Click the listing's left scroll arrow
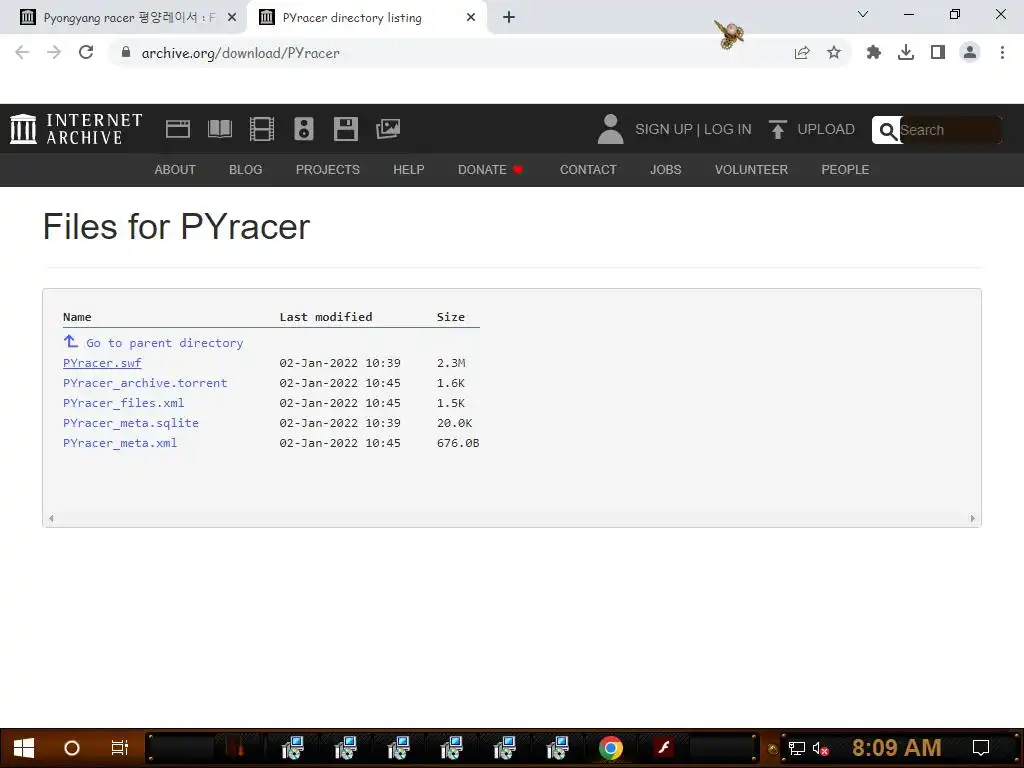Image resolution: width=1024 pixels, height=768 pixels. point(51,519)
